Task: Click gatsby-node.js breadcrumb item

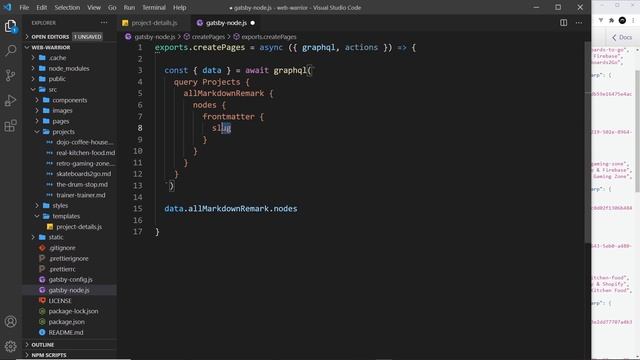Action: (x=150, y=37)
